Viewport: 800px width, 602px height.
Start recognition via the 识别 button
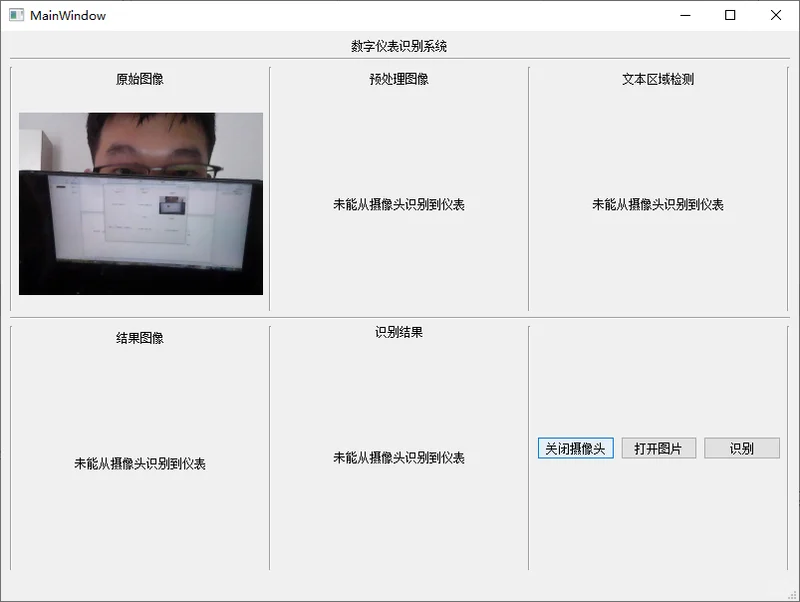point(742,447)
